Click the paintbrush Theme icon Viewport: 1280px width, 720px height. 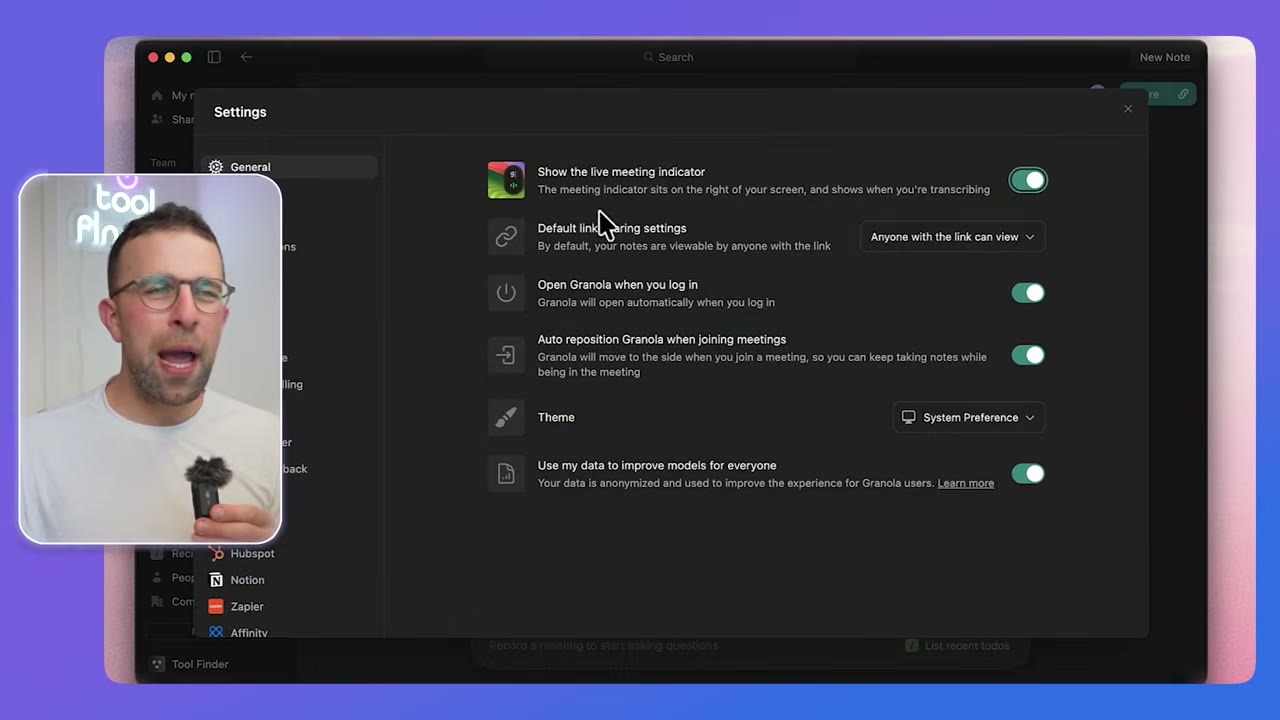pyautogui.click(x=506, y=417)
